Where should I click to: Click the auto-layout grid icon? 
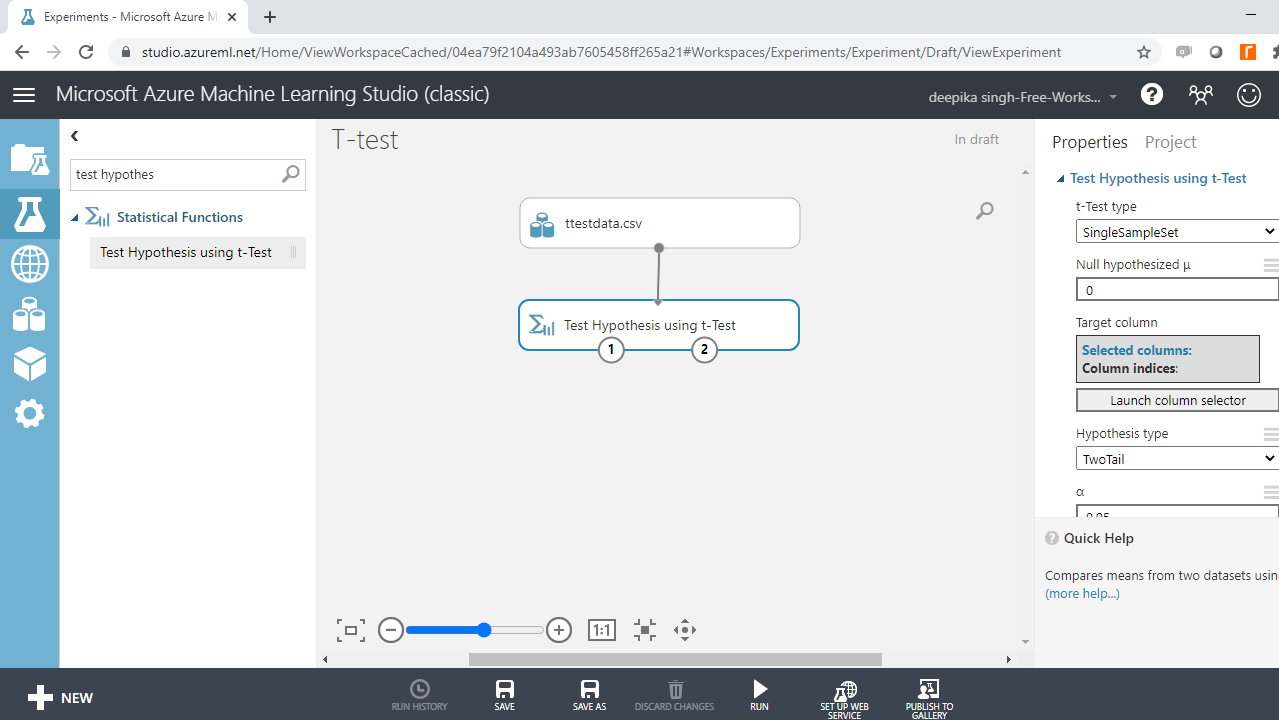[x=645, y=630]
